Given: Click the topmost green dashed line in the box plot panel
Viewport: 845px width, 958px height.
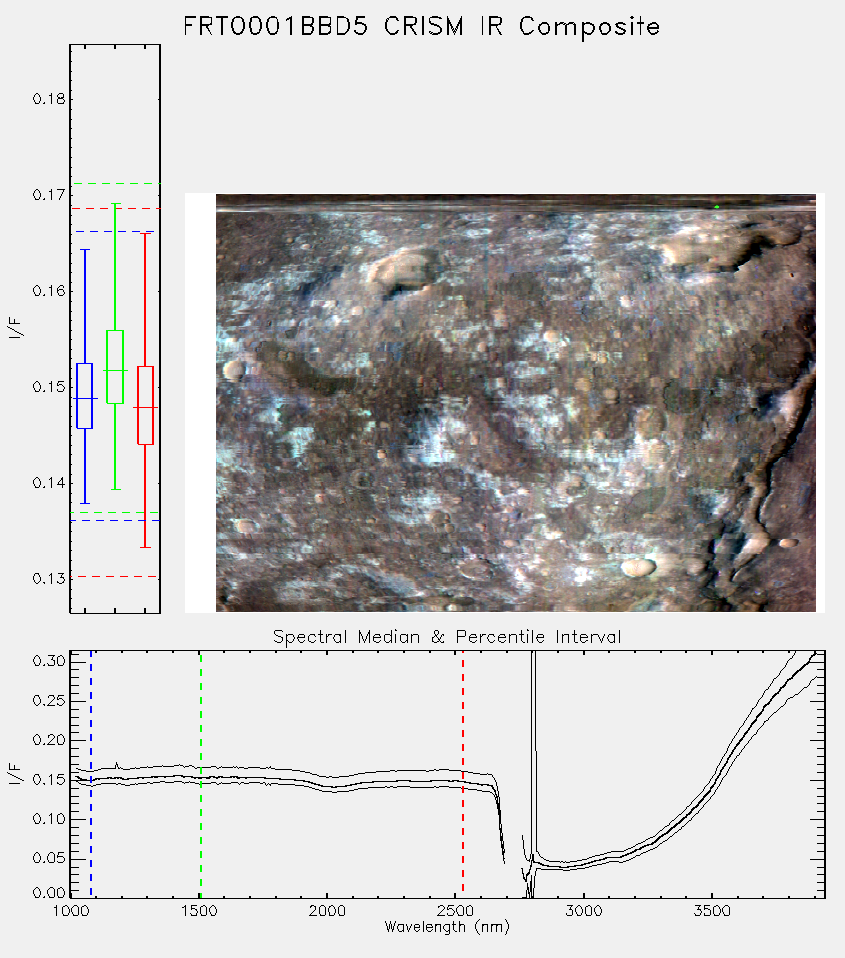Looking at the screenshot, I should [115, 183].
